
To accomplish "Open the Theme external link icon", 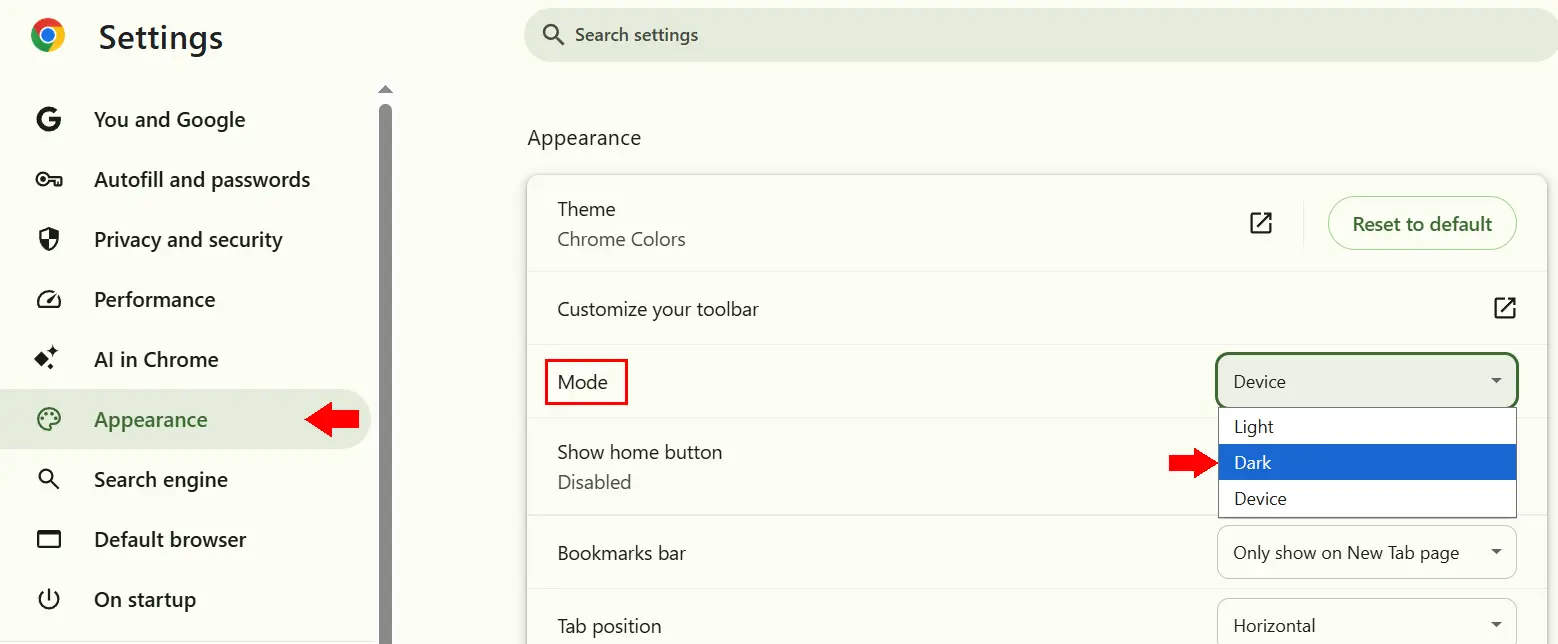I will [1261, 223].
